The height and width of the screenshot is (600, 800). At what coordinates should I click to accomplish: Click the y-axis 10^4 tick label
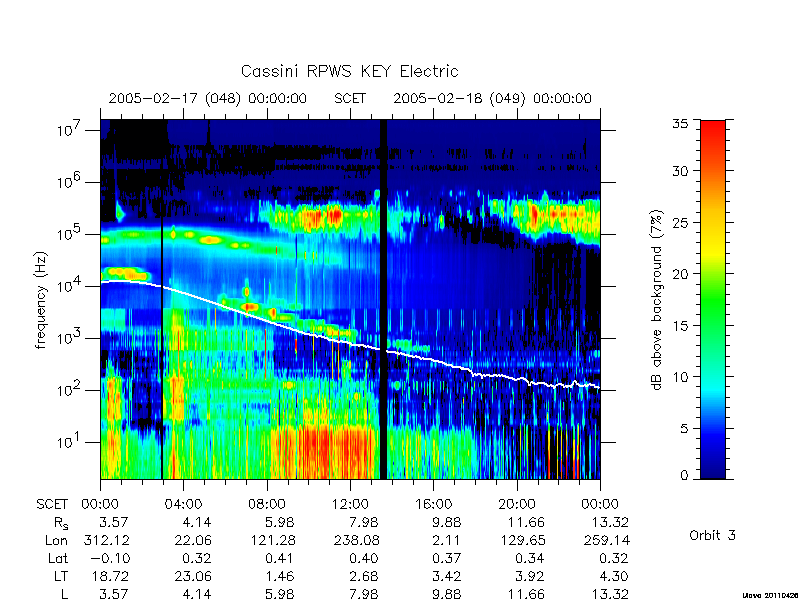click(x=70, y=285)
